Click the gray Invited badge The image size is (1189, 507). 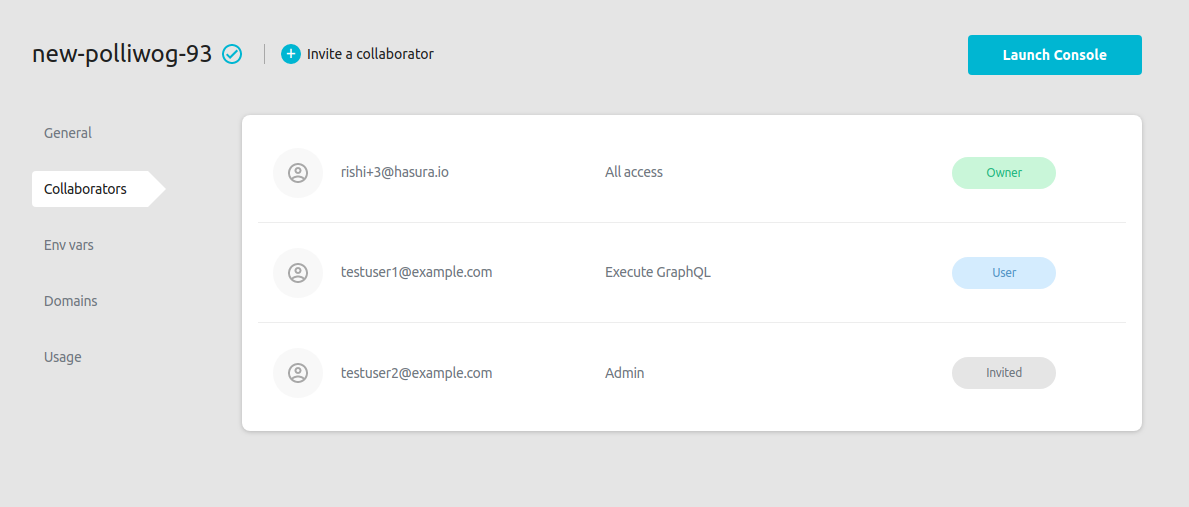coord(1004,373)
